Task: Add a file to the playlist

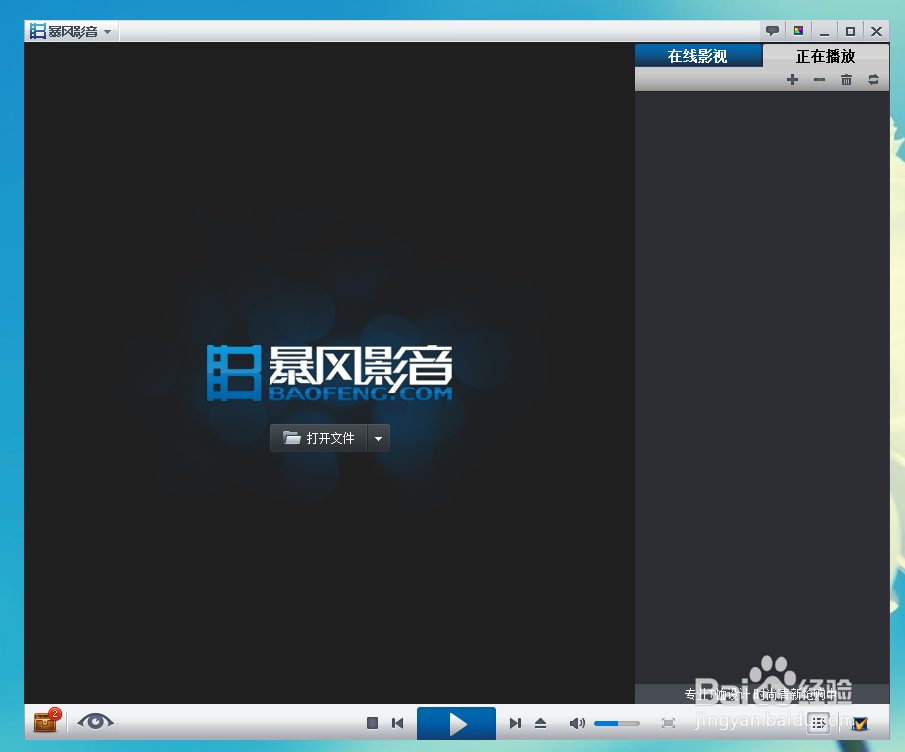Action: coord(792,80)
